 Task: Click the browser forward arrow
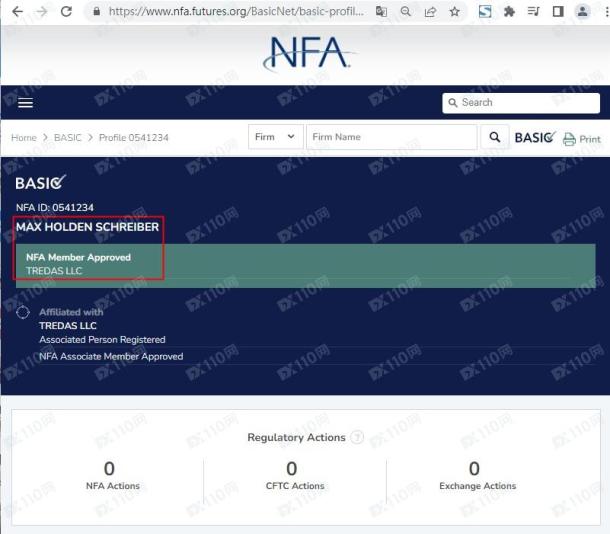click(42, 11)
